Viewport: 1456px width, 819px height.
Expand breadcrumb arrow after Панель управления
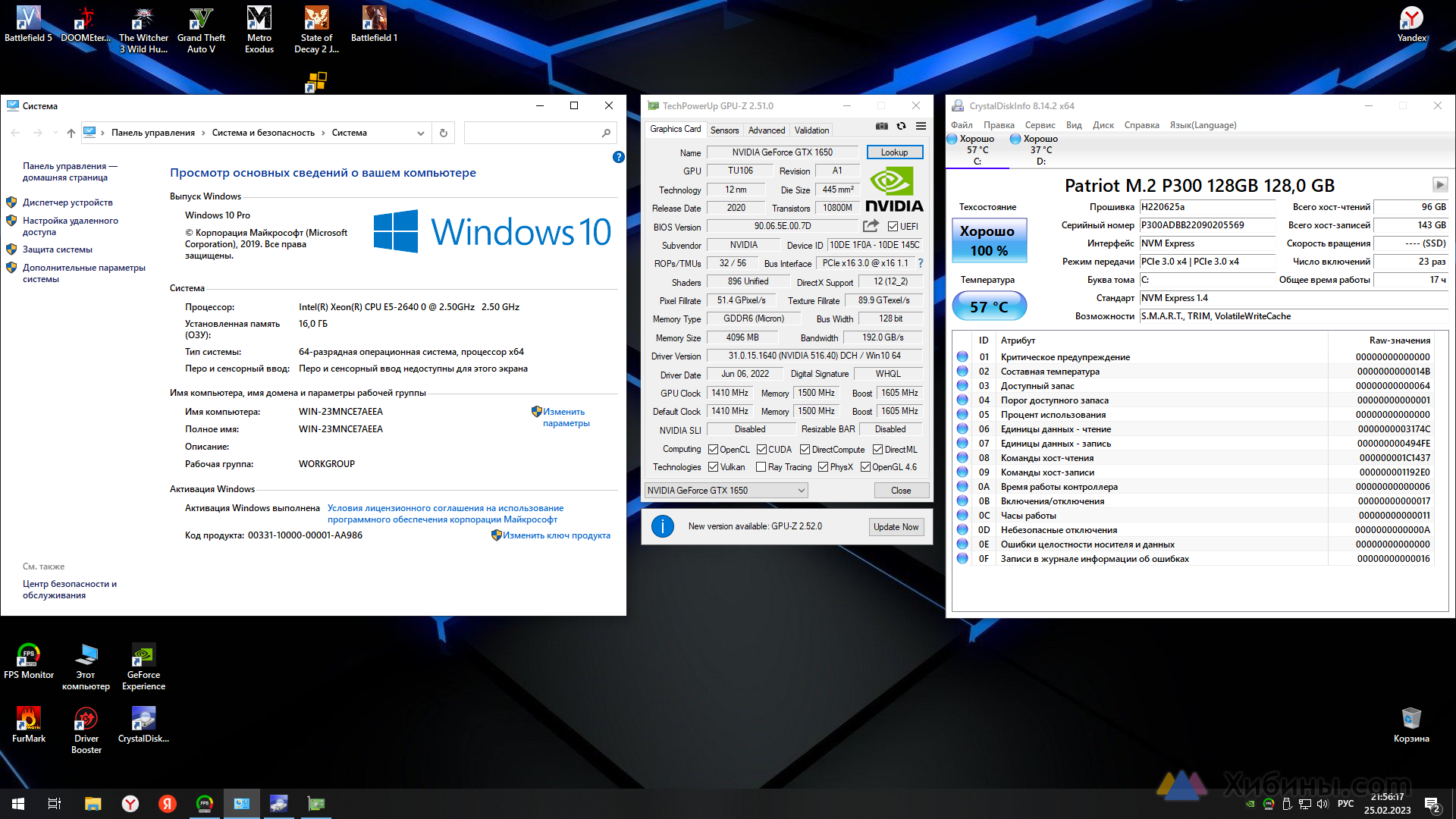pyautogui.click(x=203, y=133)
